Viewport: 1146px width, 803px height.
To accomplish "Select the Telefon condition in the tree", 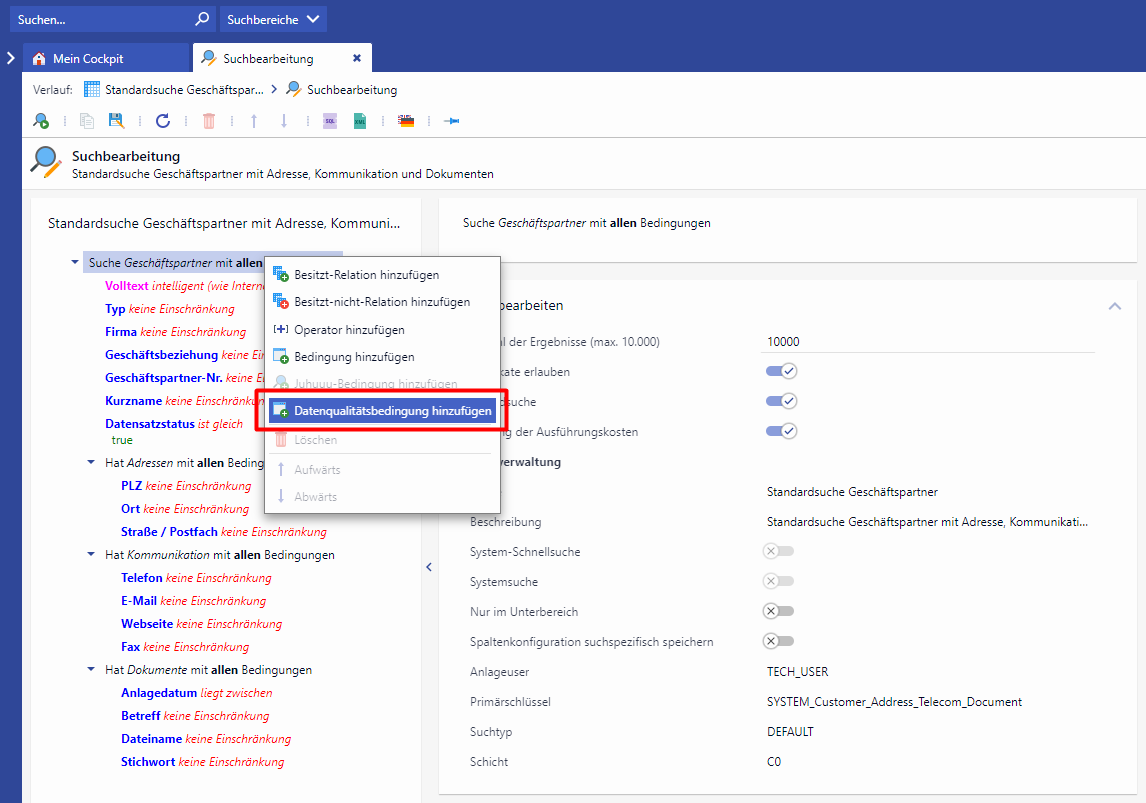I will (142, 578).
